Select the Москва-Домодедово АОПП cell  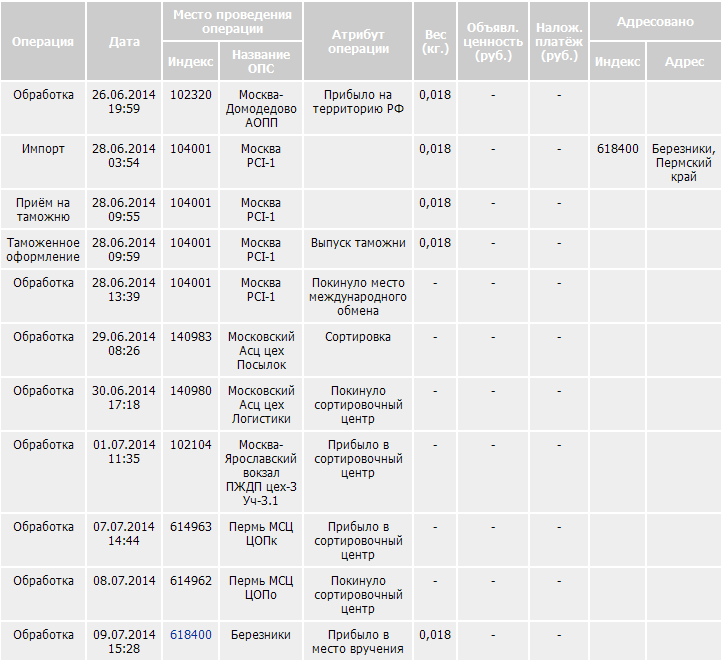260,108
